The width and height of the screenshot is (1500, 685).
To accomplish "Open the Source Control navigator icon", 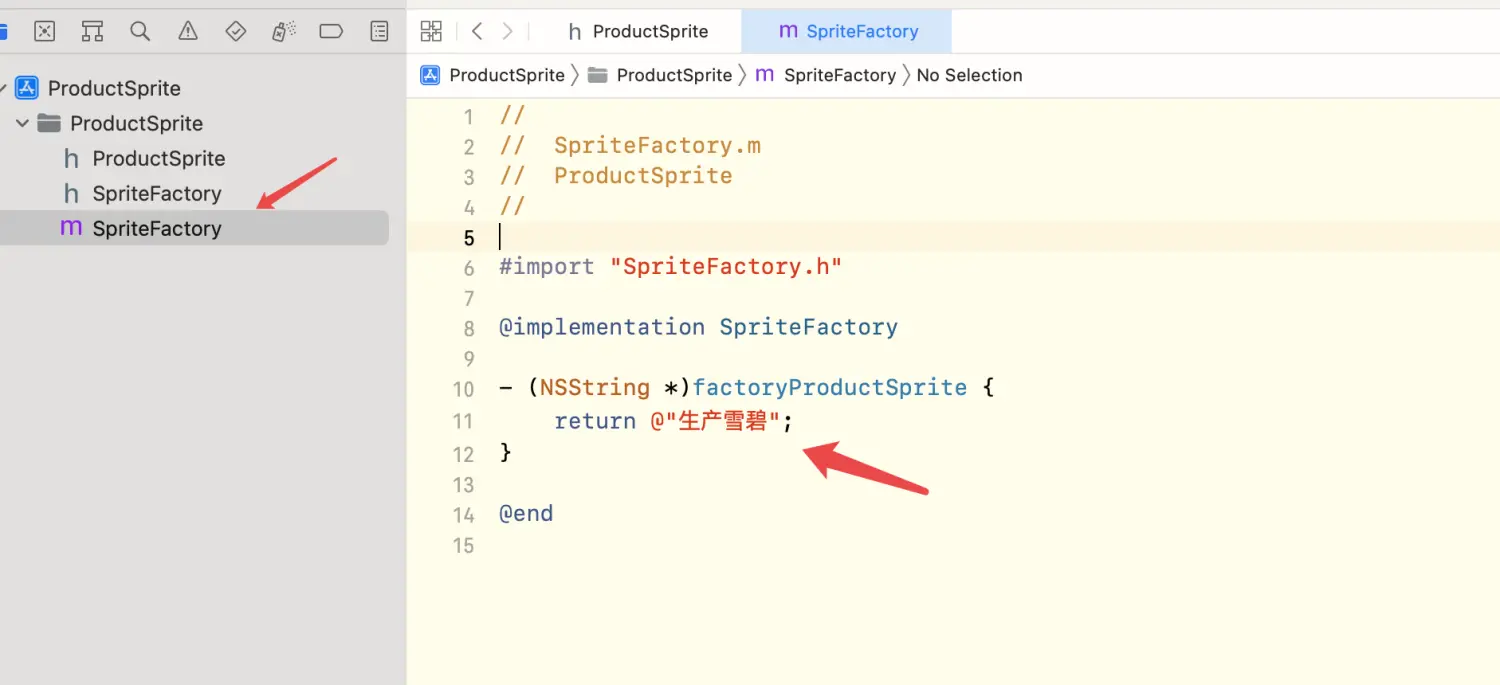I will (x=44, y=32).
